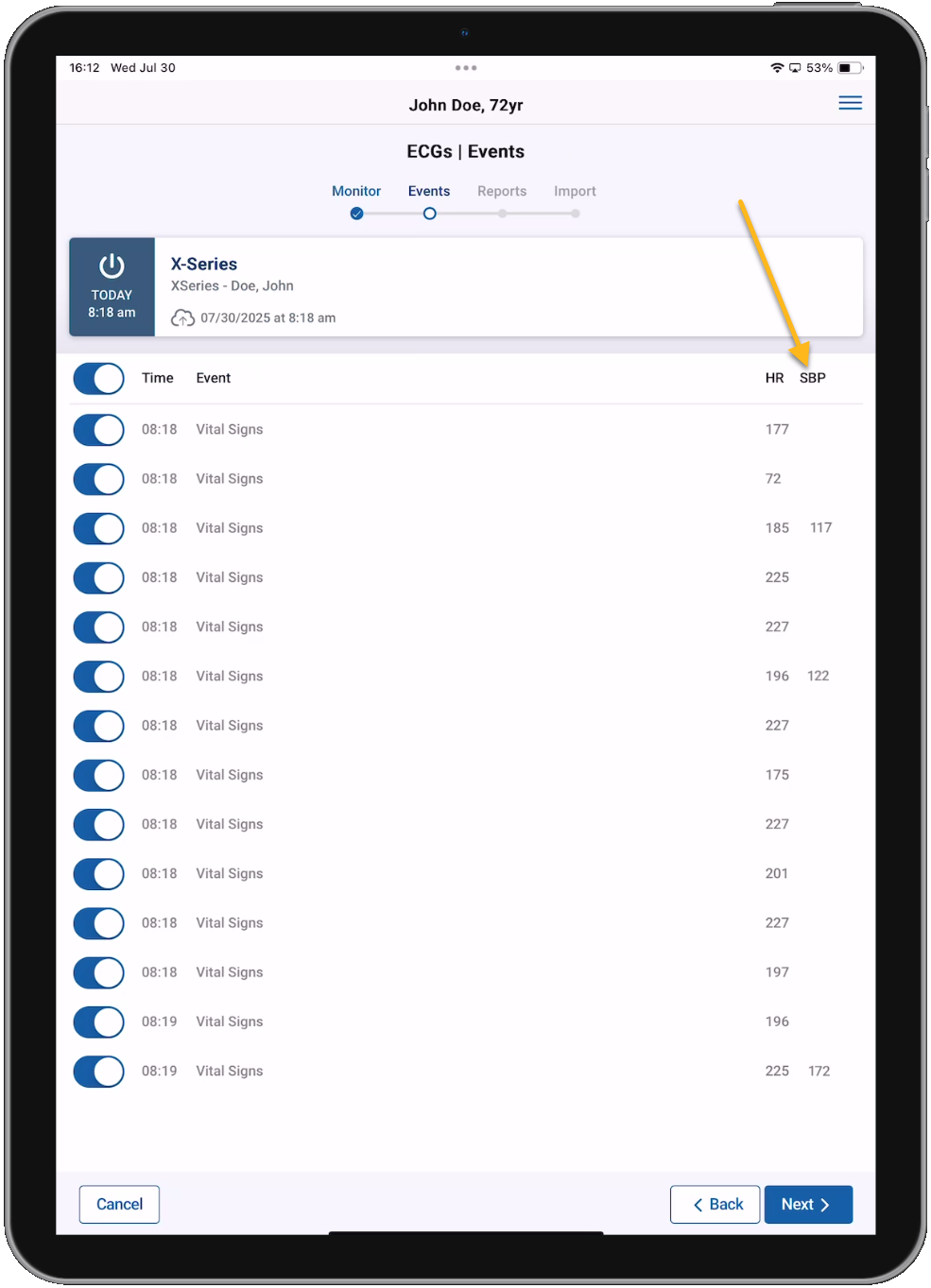This screenshot has width=931, height=1288.
Task: Click the 08:19 time in SBP 172 row
Action: click(x=160, y=1071)
